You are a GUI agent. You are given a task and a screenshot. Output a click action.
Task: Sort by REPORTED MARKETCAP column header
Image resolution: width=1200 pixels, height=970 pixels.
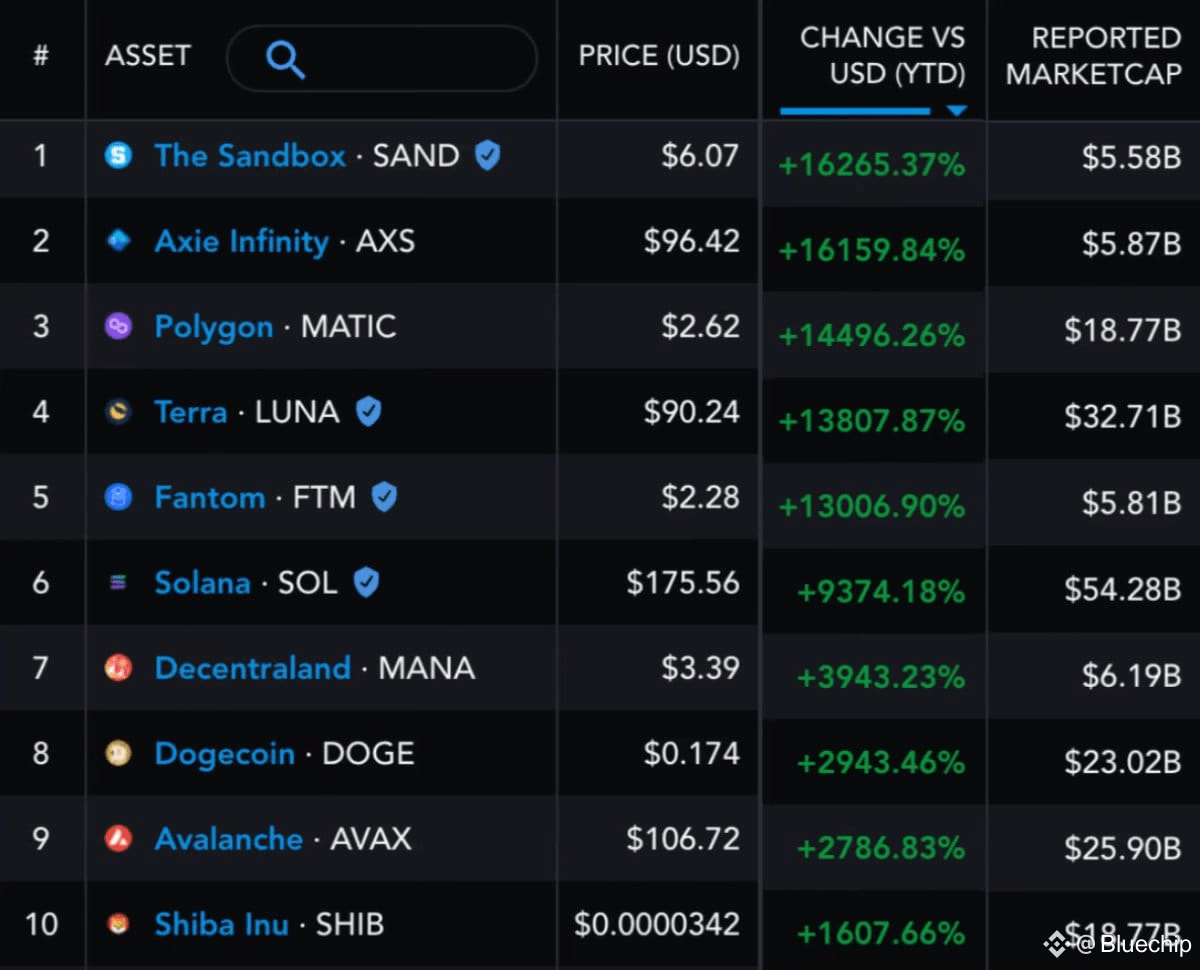point(1094,56)
